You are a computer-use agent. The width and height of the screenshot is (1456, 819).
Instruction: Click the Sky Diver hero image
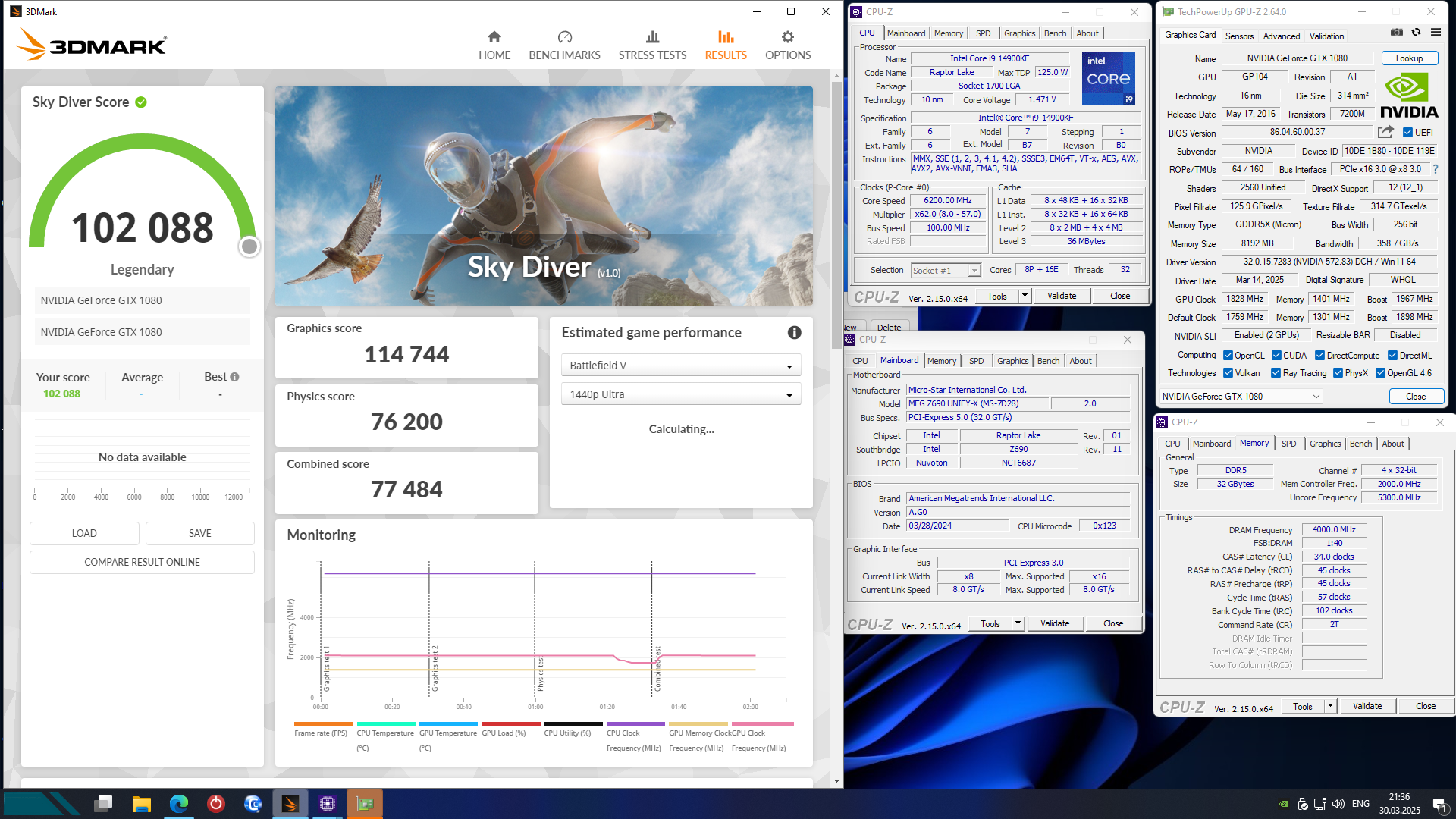(x=544, y=196)
